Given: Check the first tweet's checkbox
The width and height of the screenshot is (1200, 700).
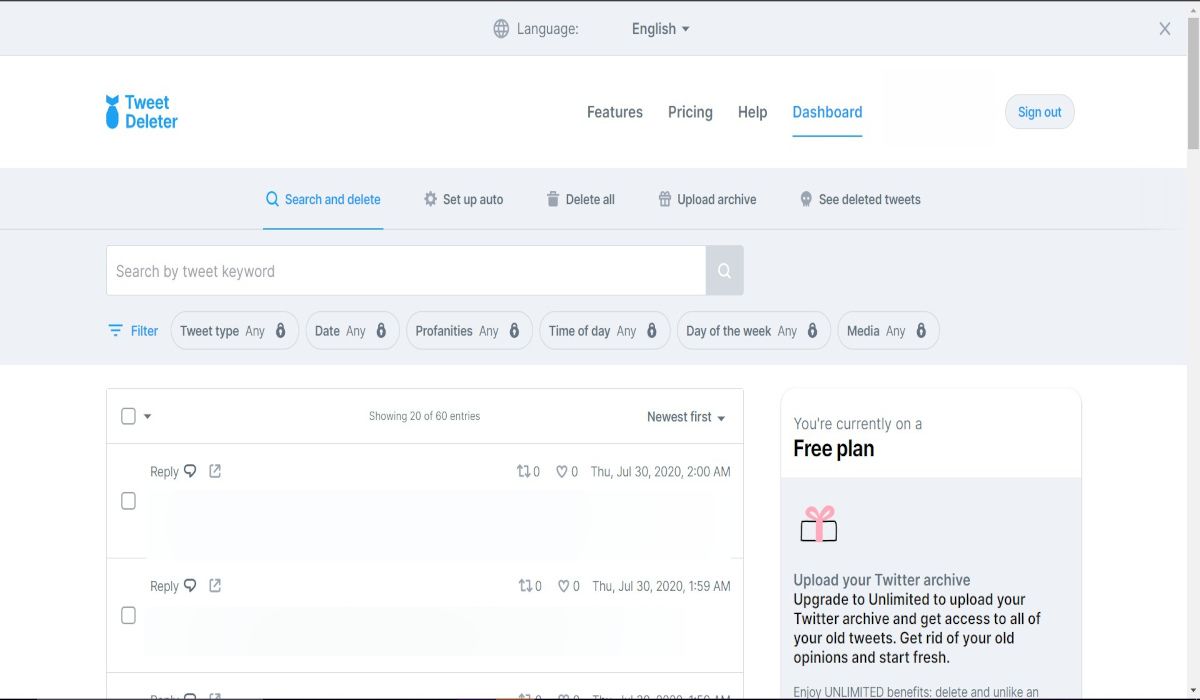Looking at the screenshot, I should point(128,501).
